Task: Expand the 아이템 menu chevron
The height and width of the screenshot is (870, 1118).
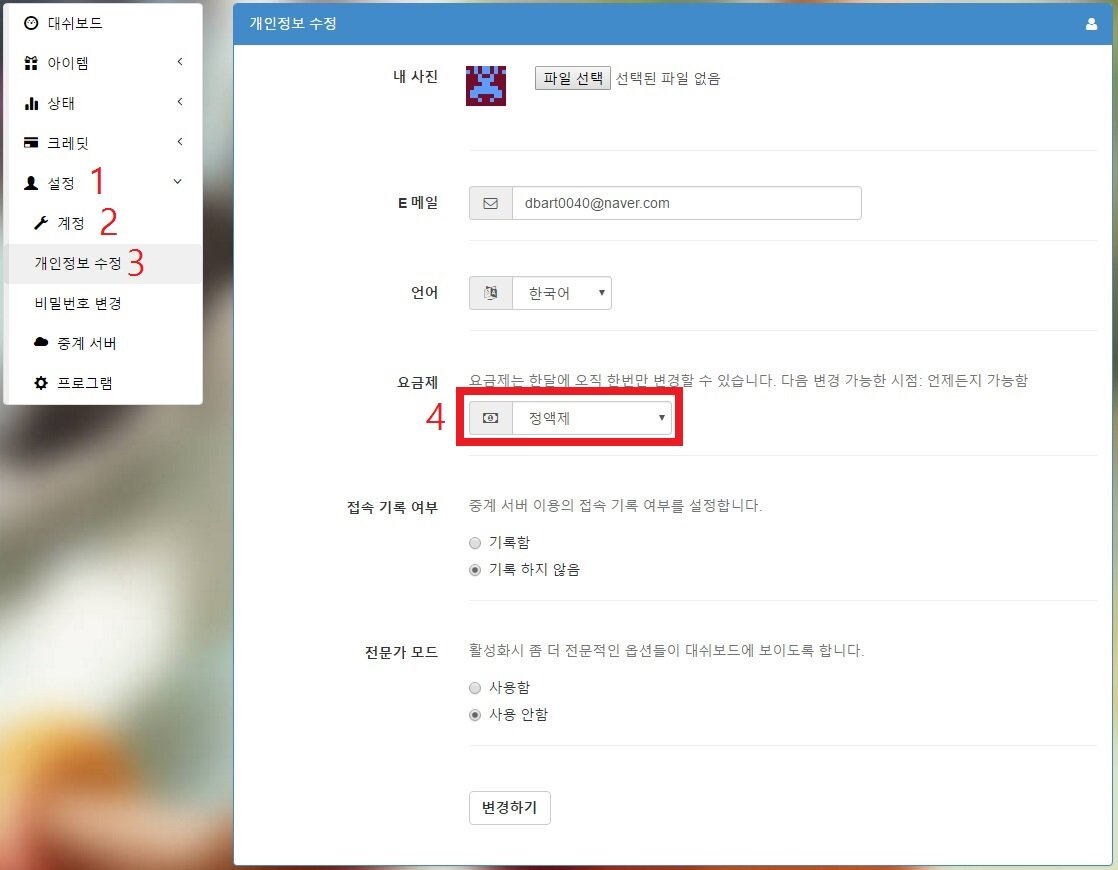Action: (x=180, y=62)
